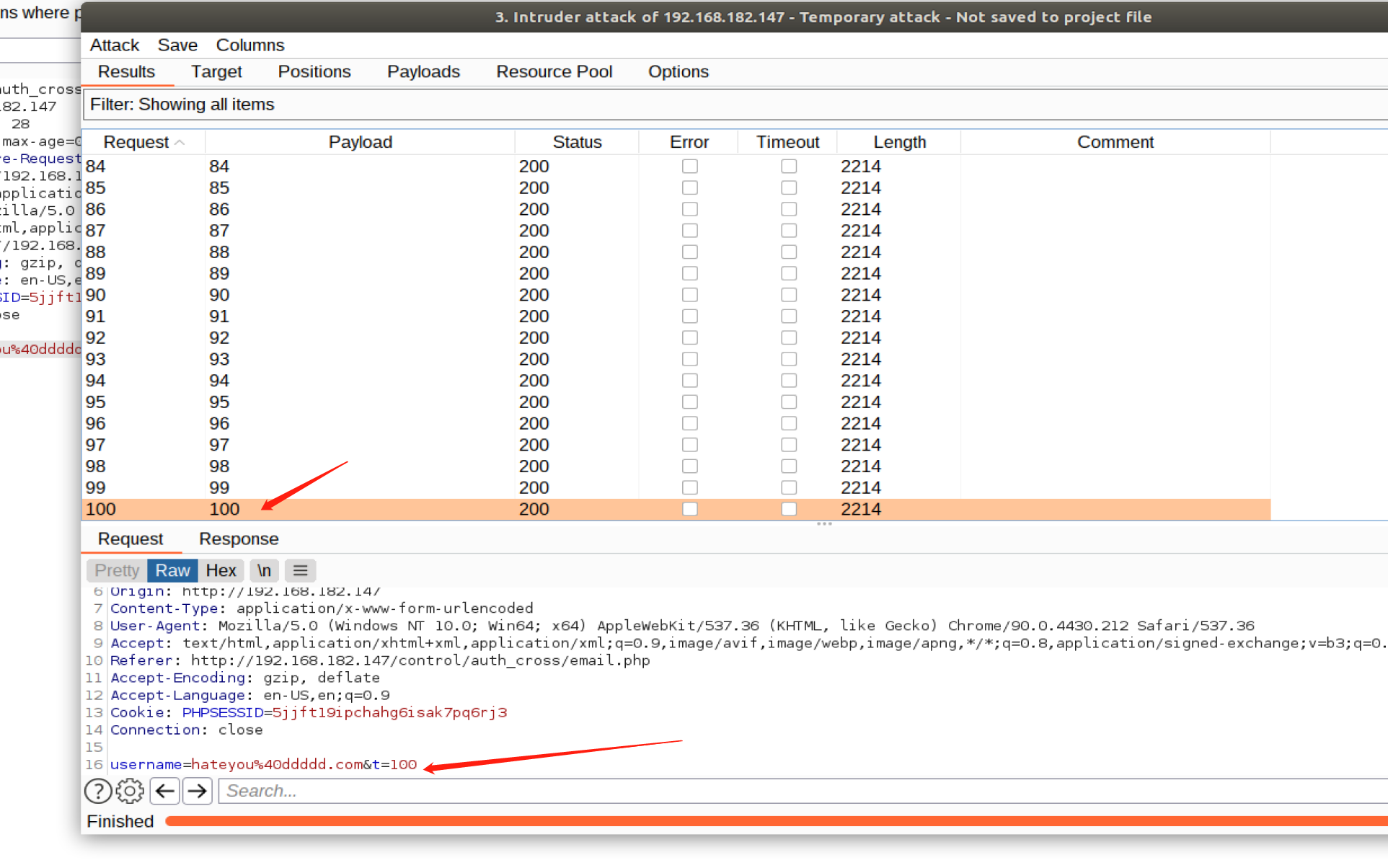
Task: Switch to the Payloads tab
Action: click(x=423, y=71)
